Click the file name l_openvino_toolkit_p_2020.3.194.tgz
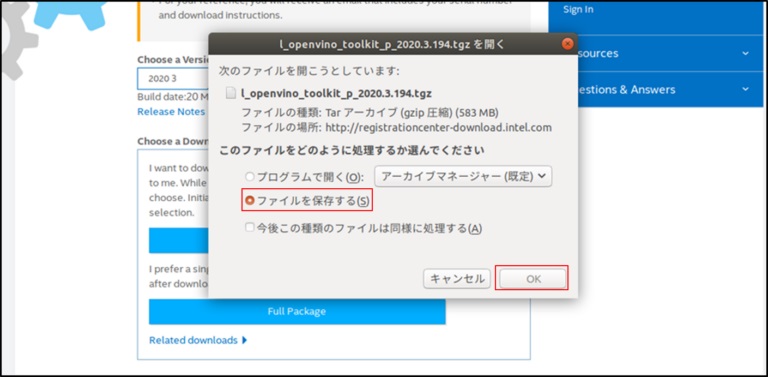Viewport: 768px width, 377px height. coord(336,93)
